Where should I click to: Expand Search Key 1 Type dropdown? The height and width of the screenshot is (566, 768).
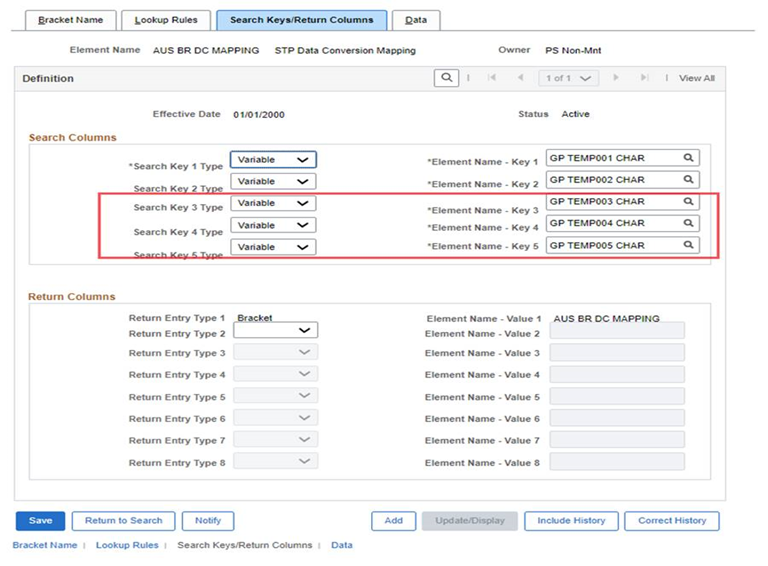[273, 160]
